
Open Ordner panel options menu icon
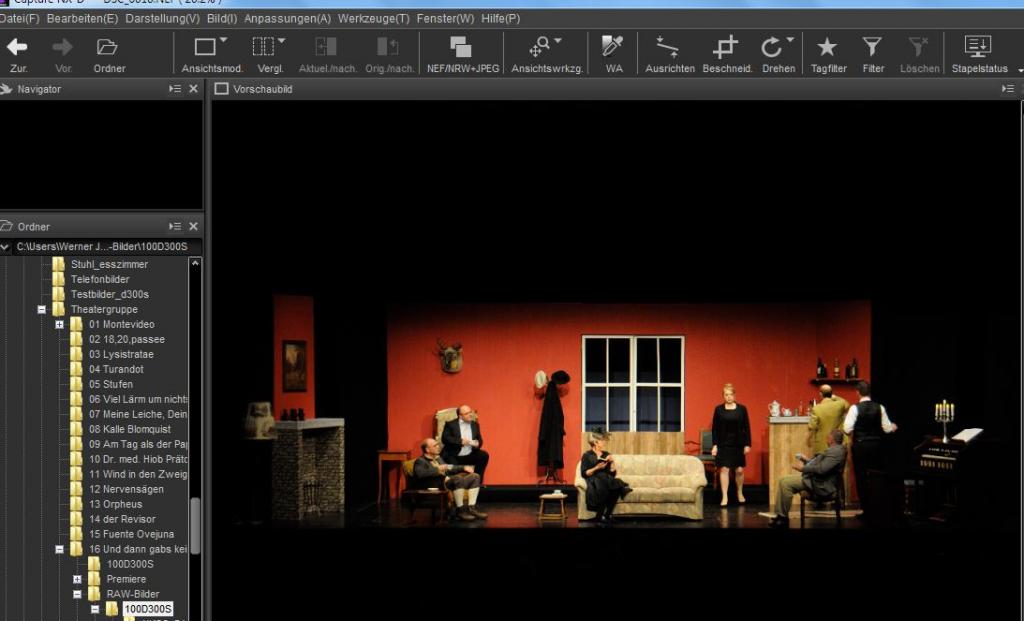click(x=175, y=227)
